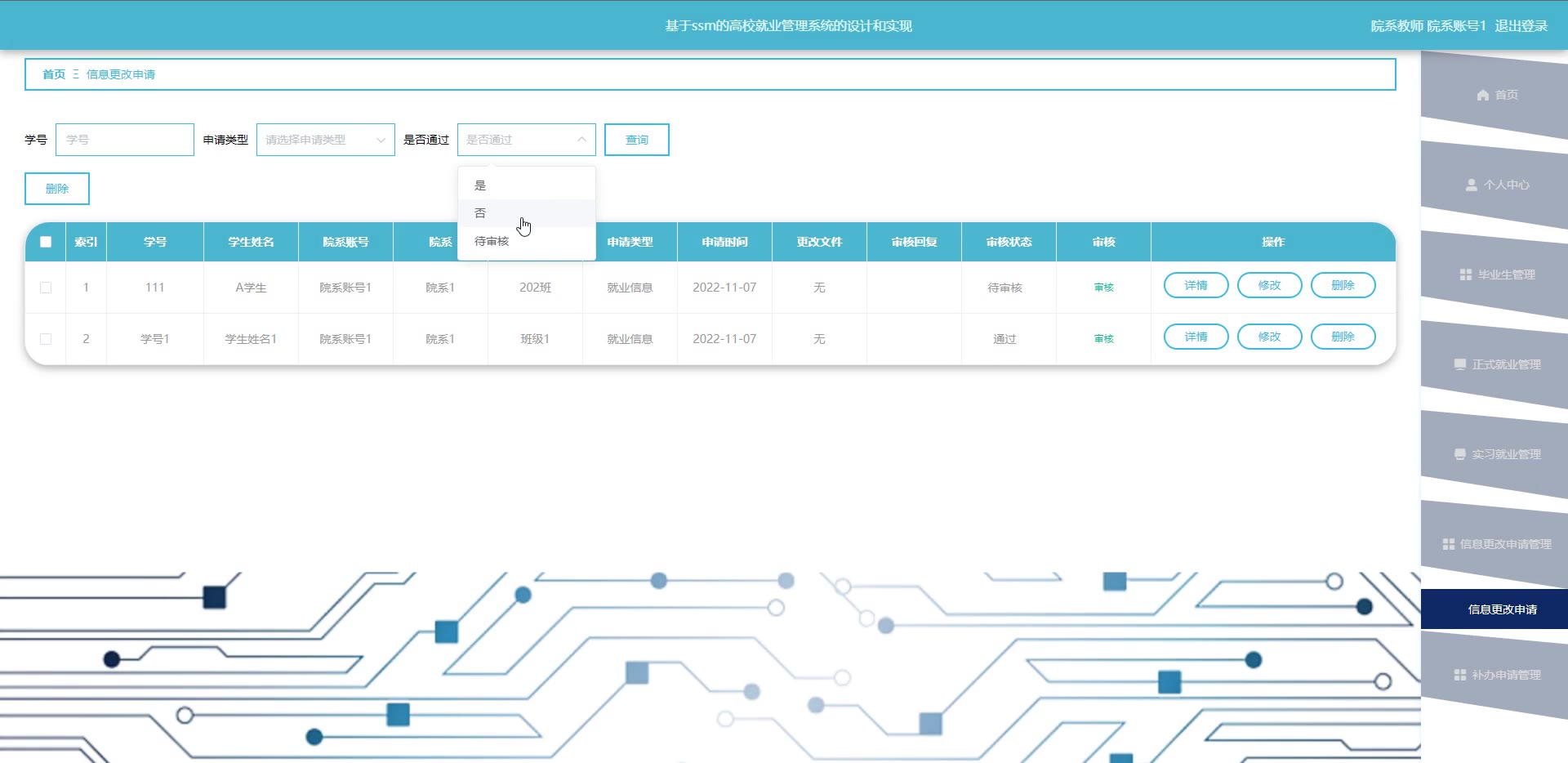Click the 学号 search input field
Viewport: 1568px width, 763px height.
[x=125, y=140]
